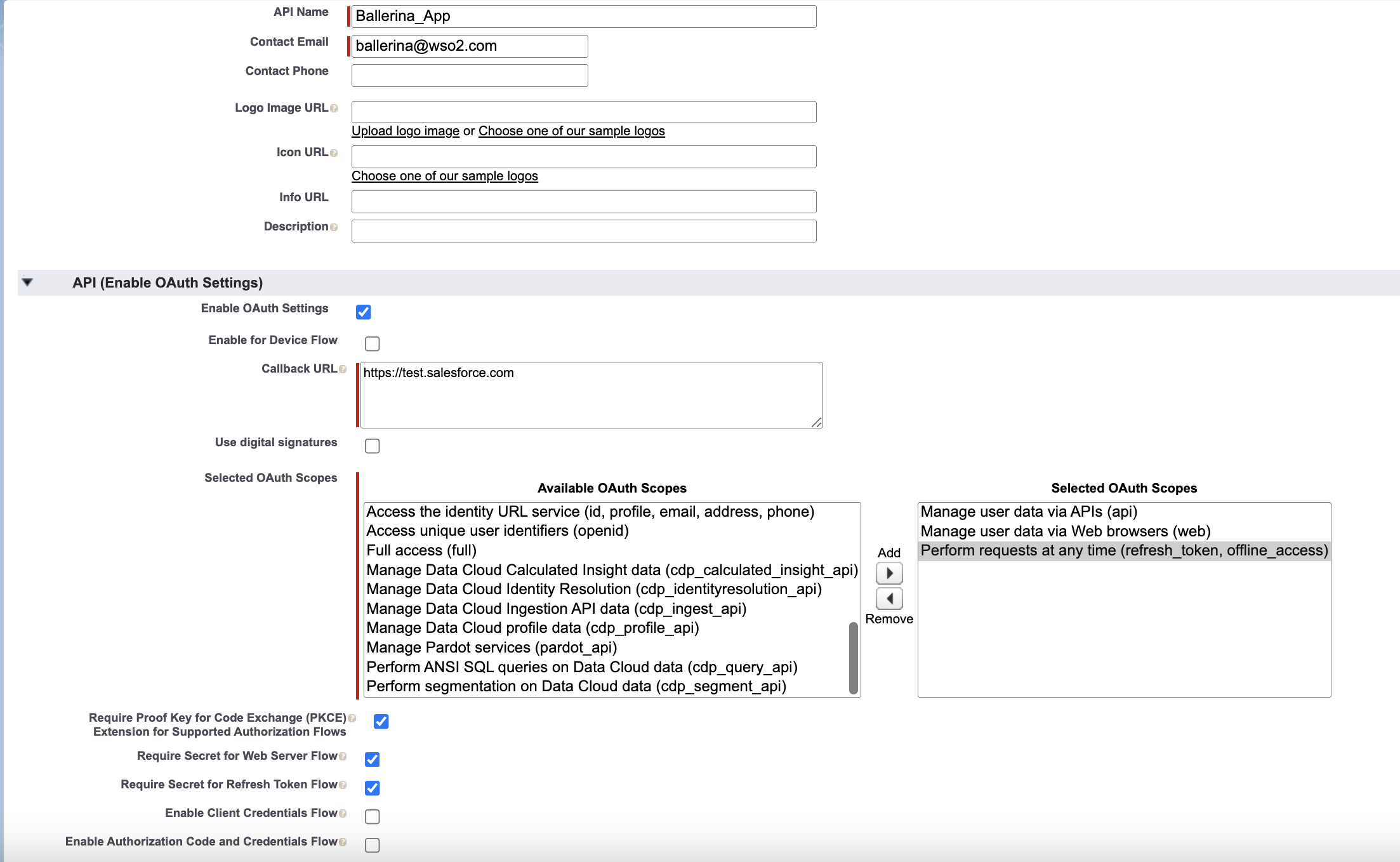Click the Contact Phone input field
Screen dimensions: 1400x862
pos(469,76)
